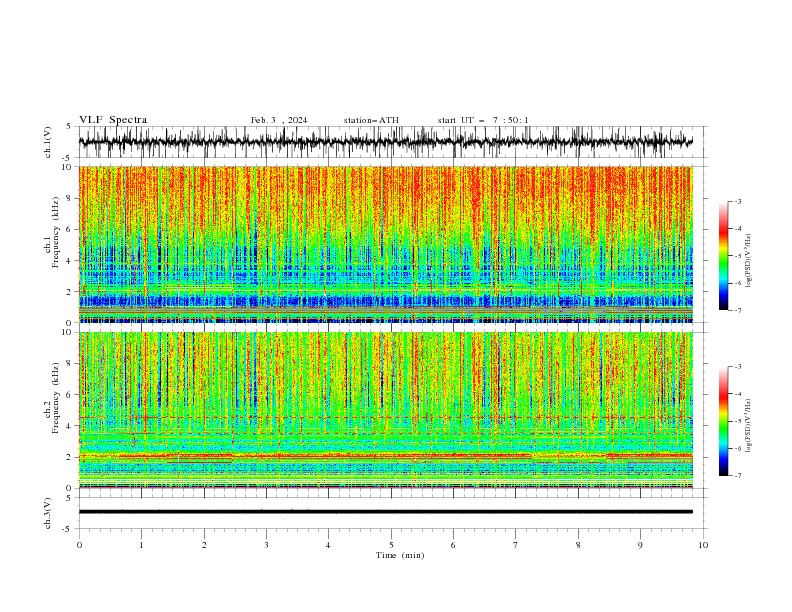Click the "VLF Spectra" title text
The height and width of the screenshot is (612, 792).
coord(113,120)
